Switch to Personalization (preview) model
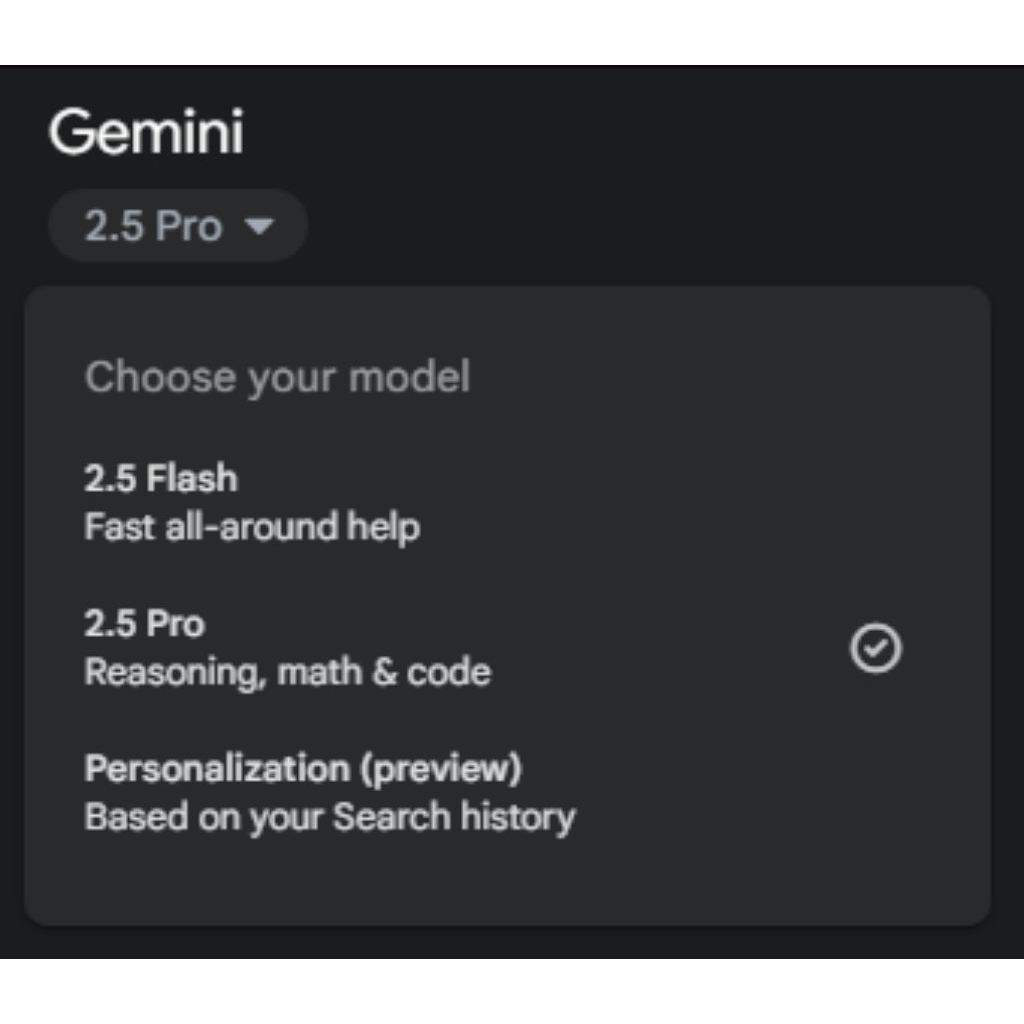The image size is (1024, 1024). (x=302, y=769)
